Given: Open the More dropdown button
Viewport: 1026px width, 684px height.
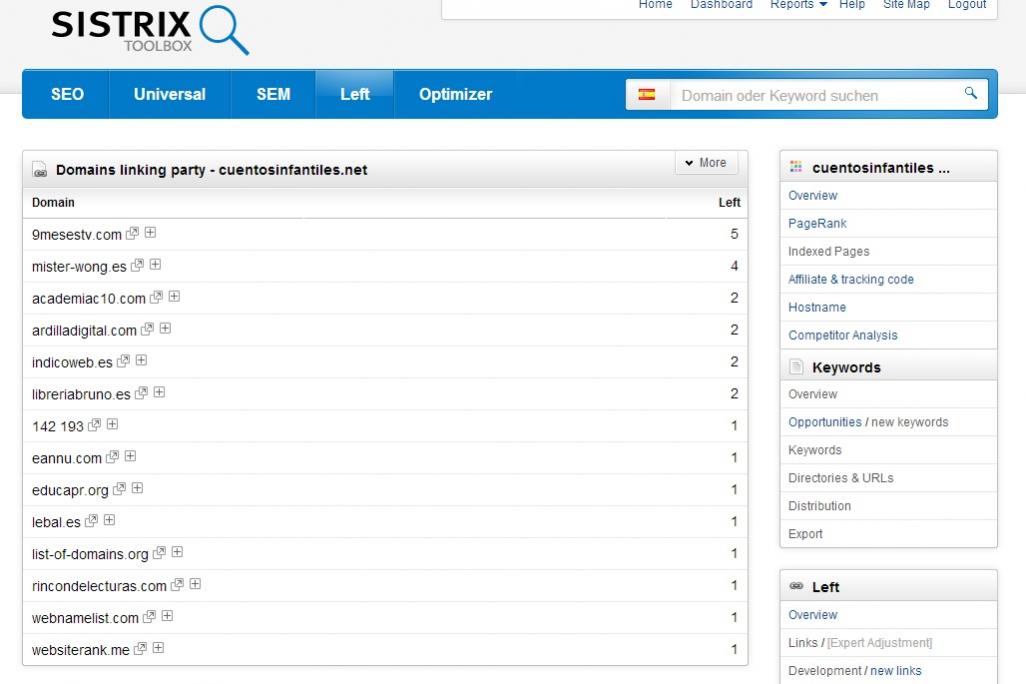Looking at the screenshot, I should tap(706, 163).
